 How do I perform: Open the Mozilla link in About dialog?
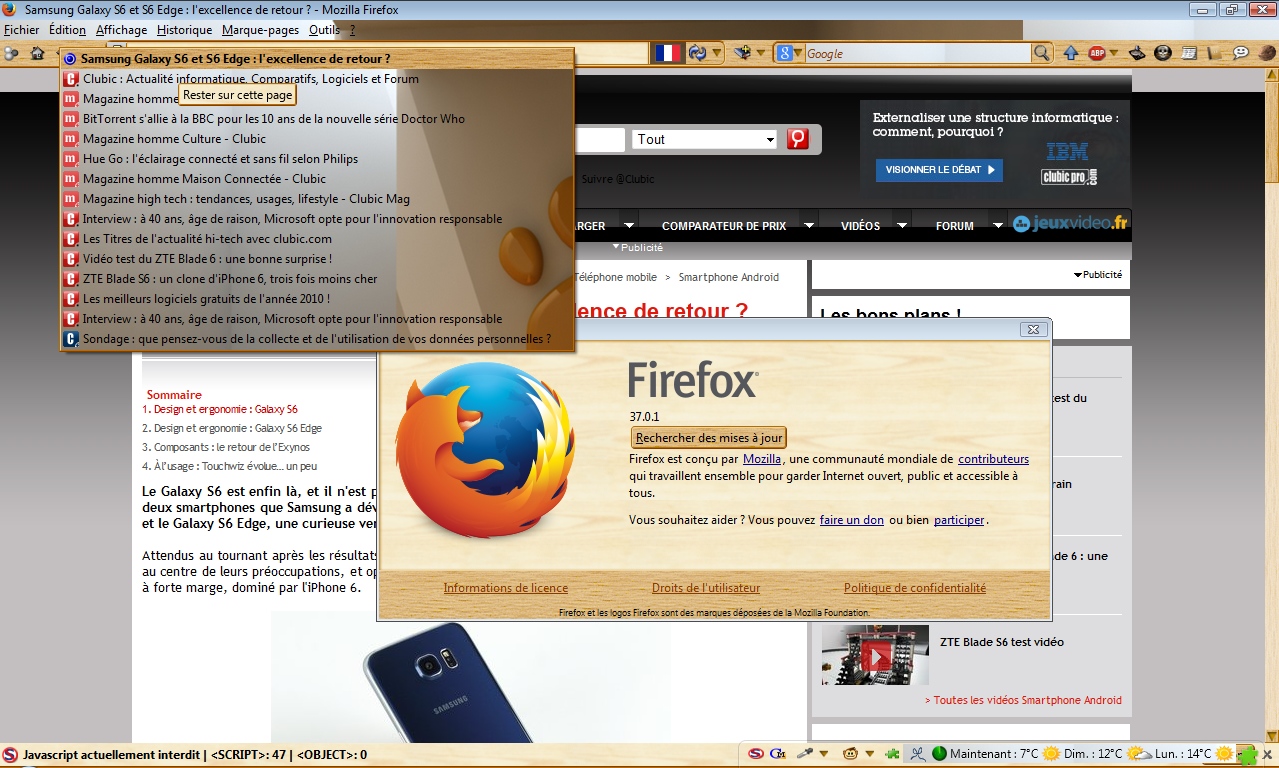pyautogui.click(x=762, y=459)
